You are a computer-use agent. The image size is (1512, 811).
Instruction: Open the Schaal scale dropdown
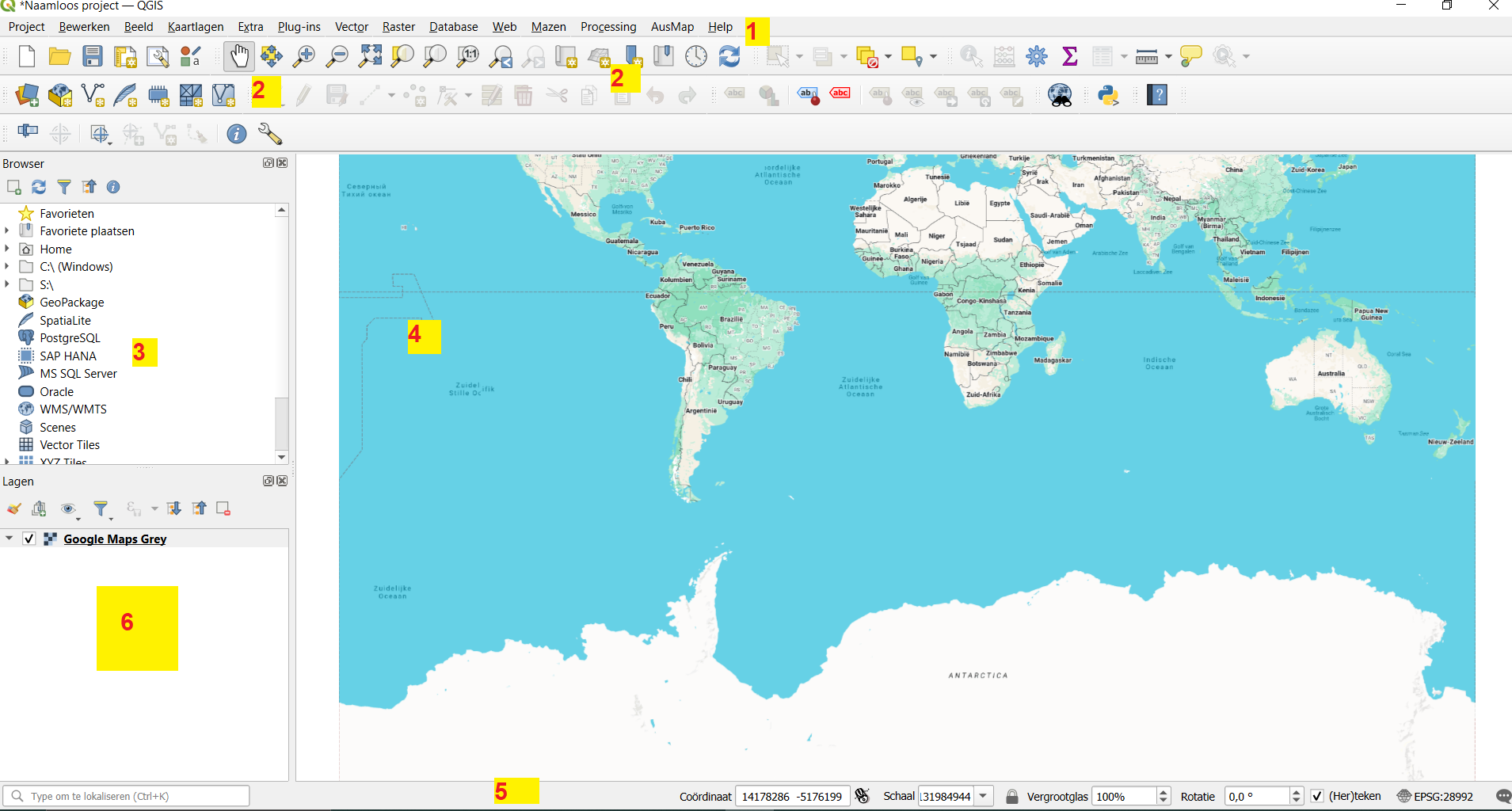[x=983, y=797]
